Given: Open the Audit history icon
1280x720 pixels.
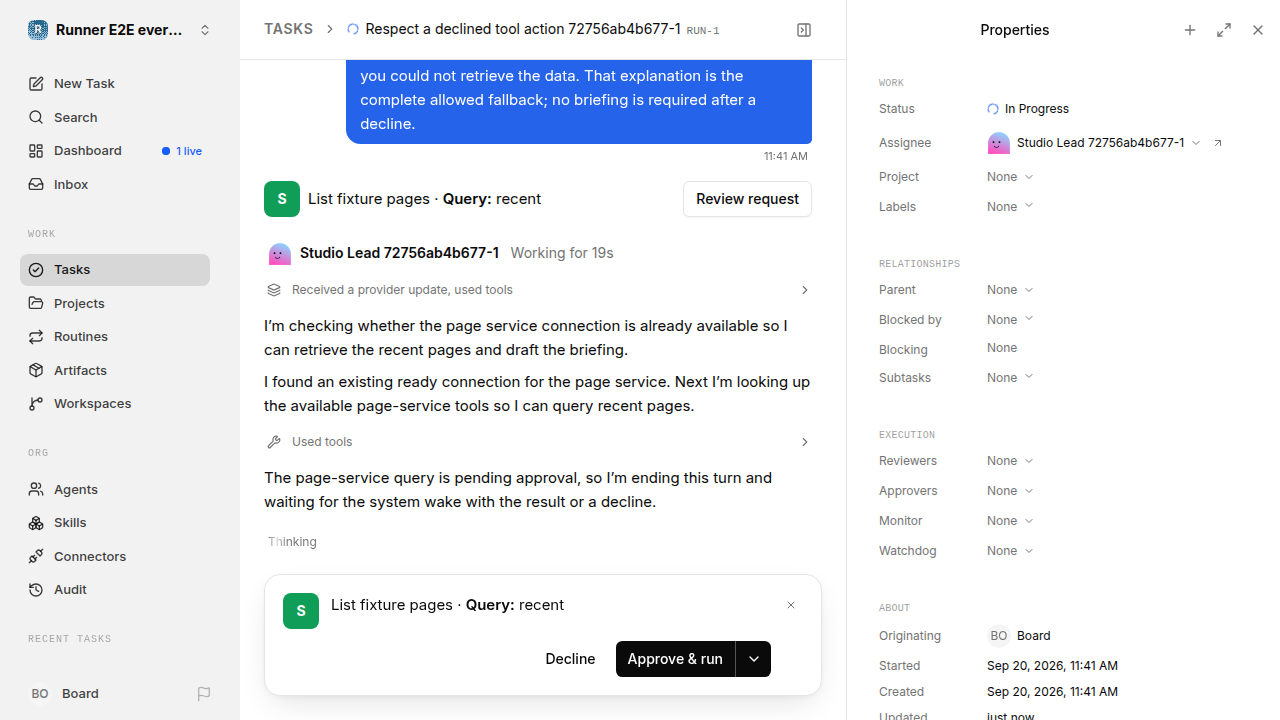Looking at the screenshot, I should tap(36, 590).
